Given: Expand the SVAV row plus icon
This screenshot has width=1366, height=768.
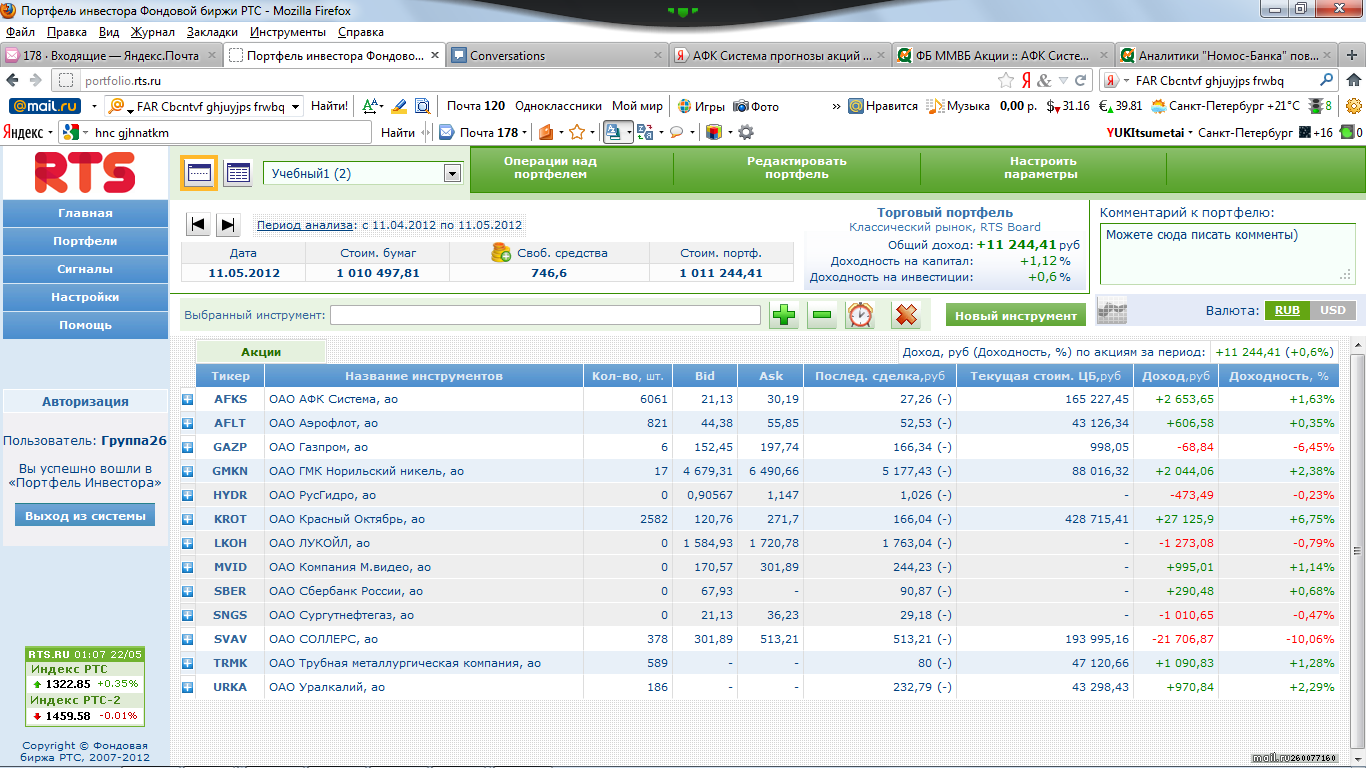Looking at the screenshot, I should point(187,639).
